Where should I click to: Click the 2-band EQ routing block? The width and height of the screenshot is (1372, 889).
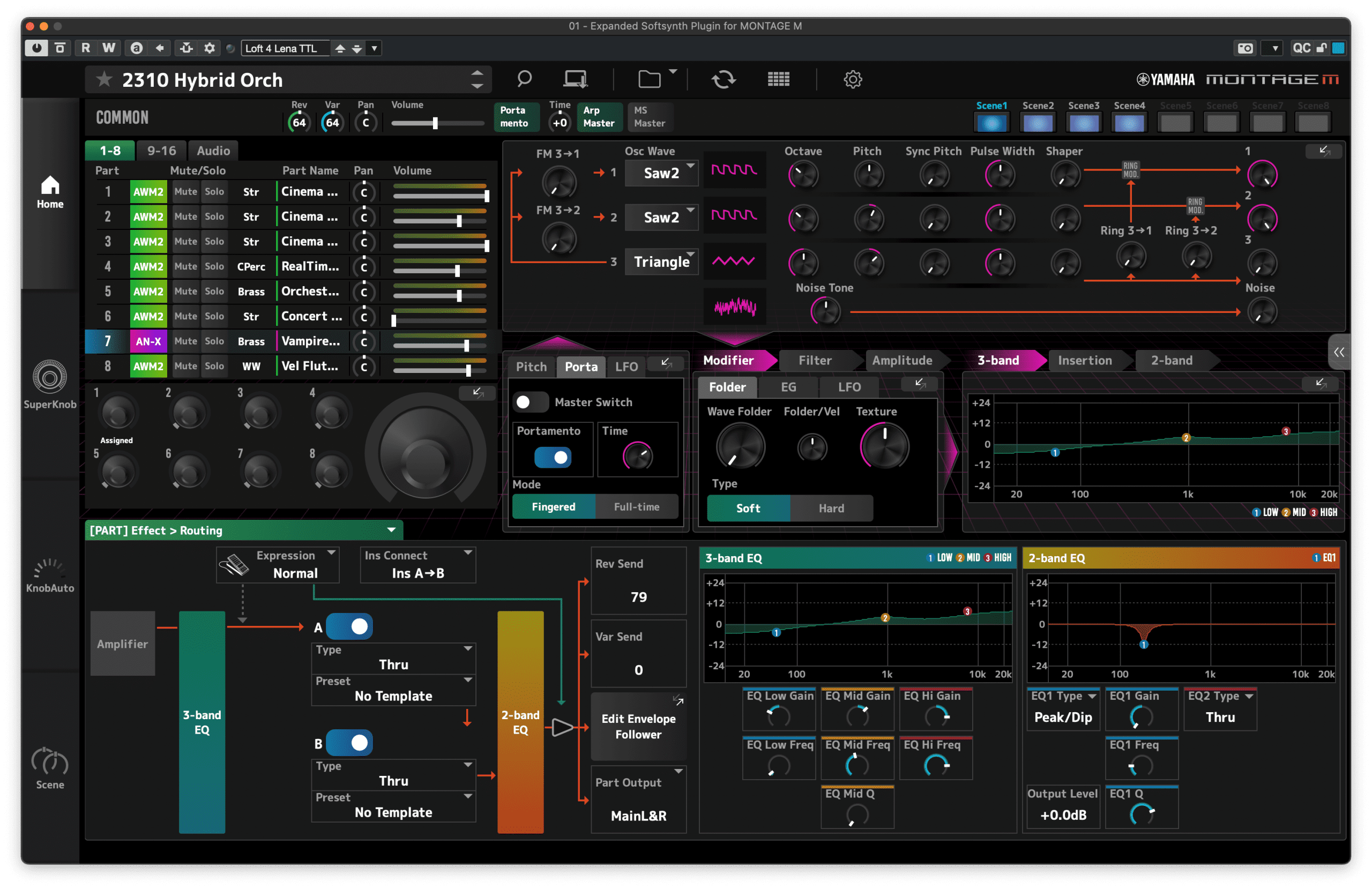click(x=520, y=722)
